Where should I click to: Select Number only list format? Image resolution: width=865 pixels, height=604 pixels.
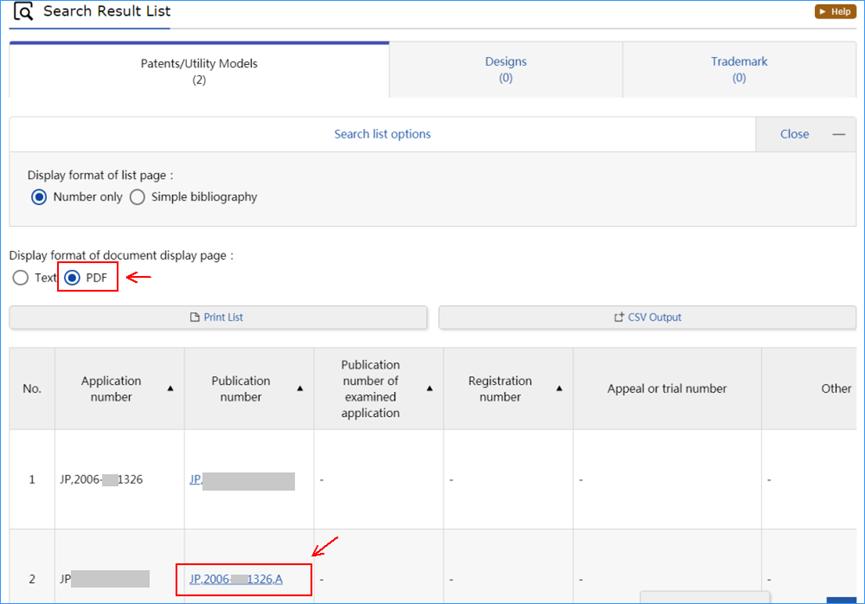40,197
